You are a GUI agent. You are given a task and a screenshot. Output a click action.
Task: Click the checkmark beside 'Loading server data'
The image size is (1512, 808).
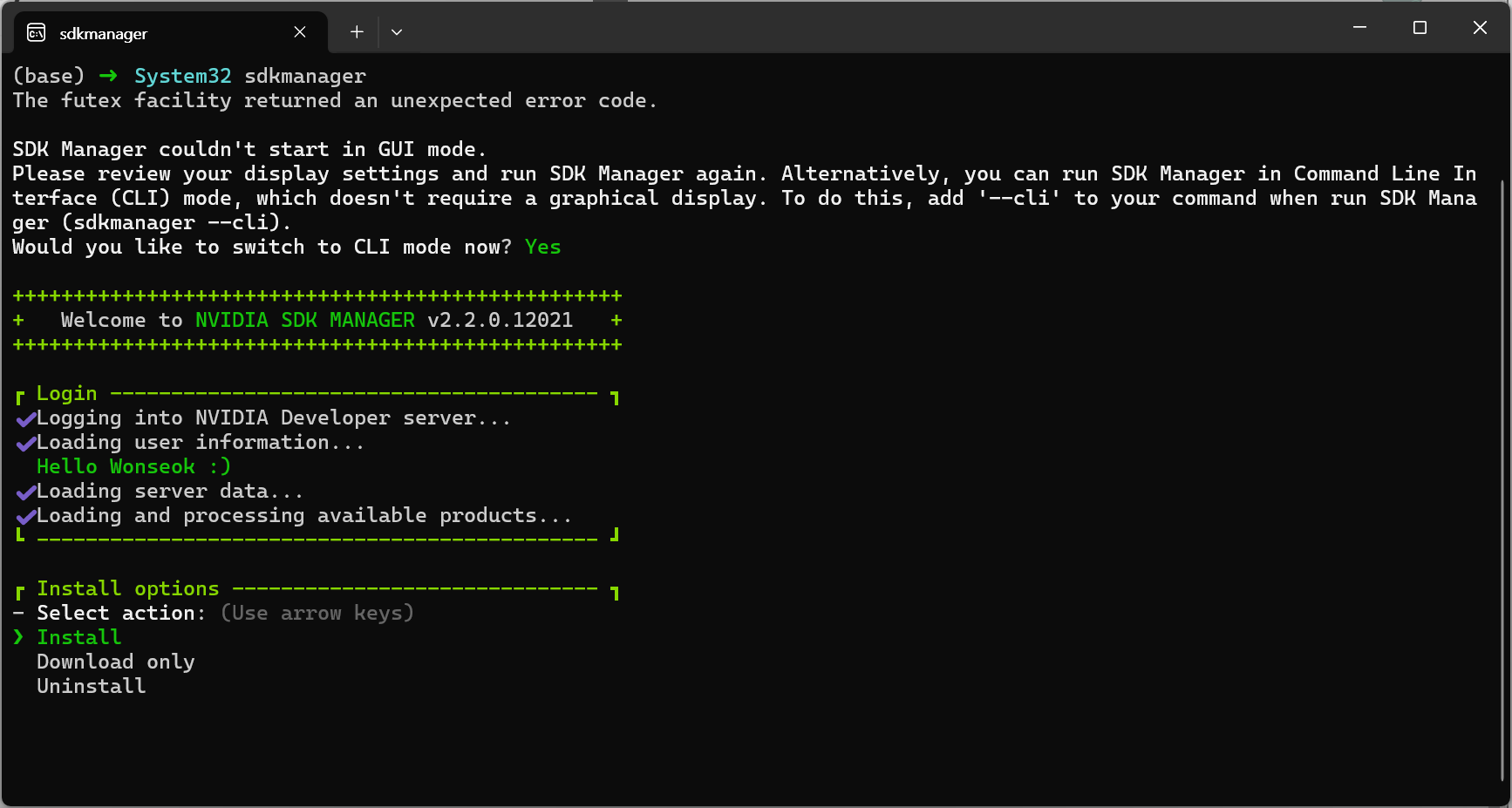[x=26, y=492]
